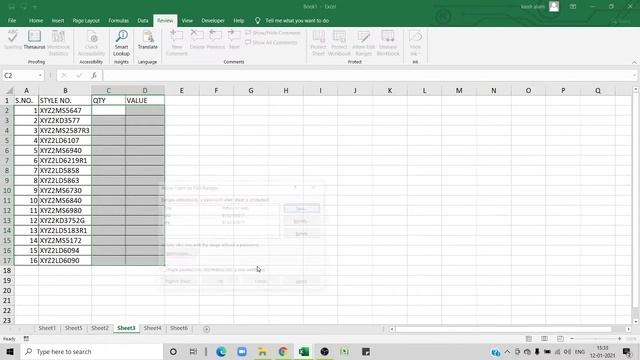Open the Translate tool
This screenshot has height=360, width=640.
click(147, 40)
